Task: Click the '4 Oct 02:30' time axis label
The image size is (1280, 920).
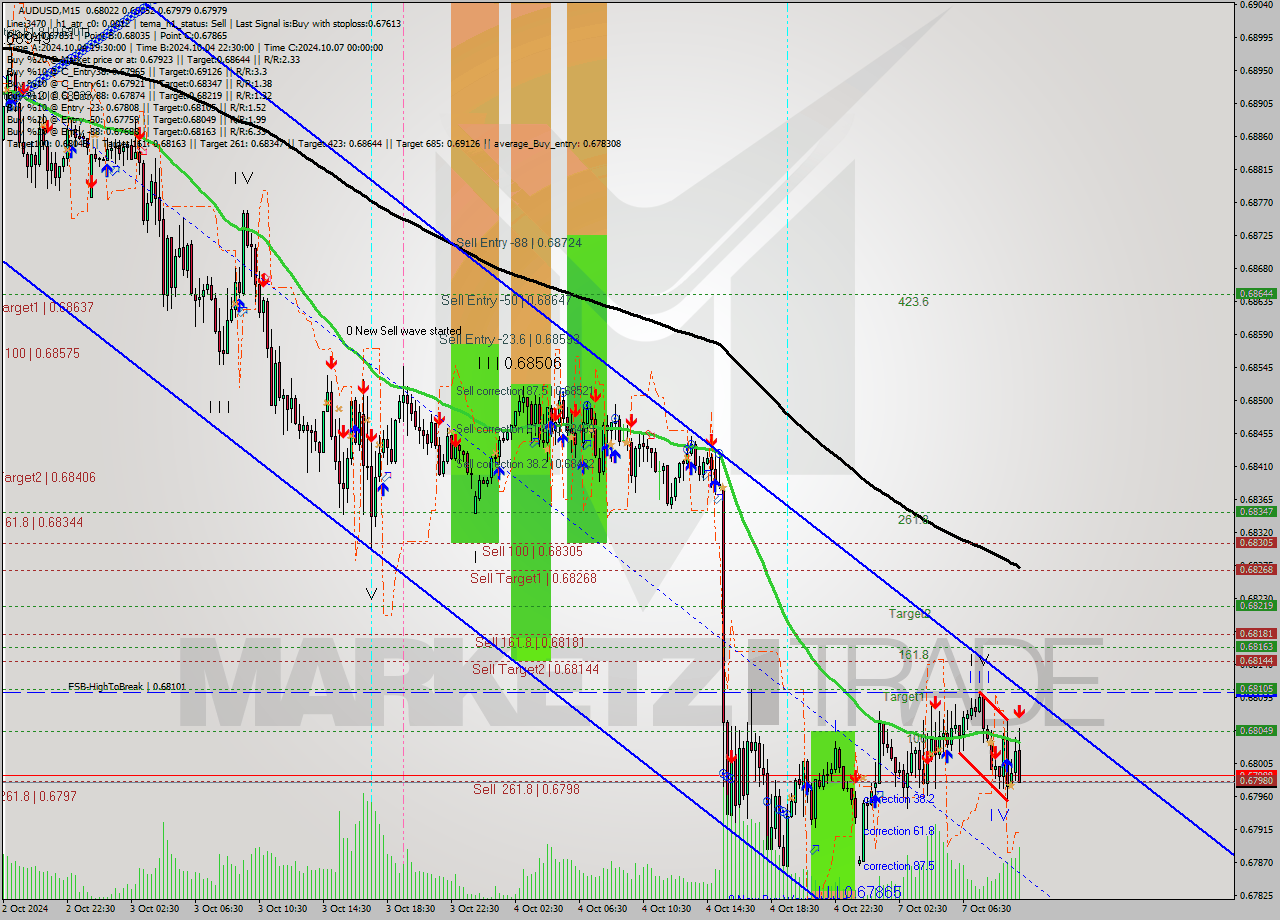Action: click(538, 909)
